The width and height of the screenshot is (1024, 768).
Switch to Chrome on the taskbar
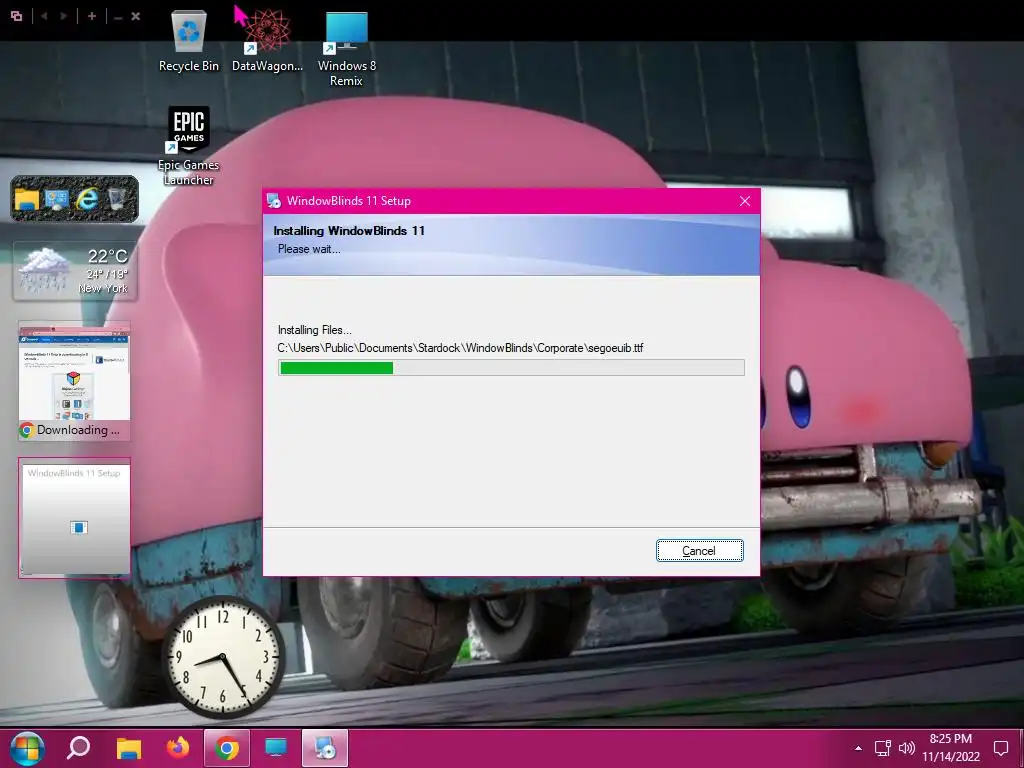tap(227, 748)
